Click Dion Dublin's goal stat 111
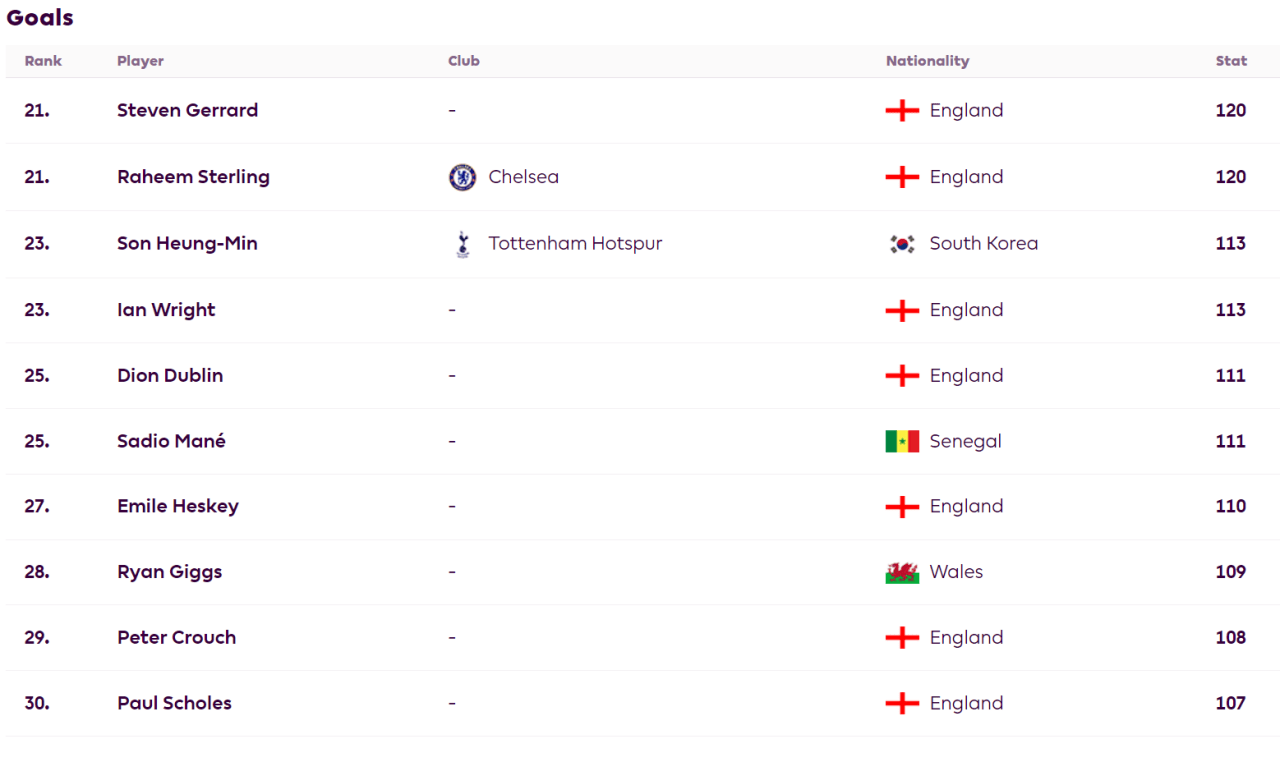The image size is (1280, 762). pos(1230,376)
